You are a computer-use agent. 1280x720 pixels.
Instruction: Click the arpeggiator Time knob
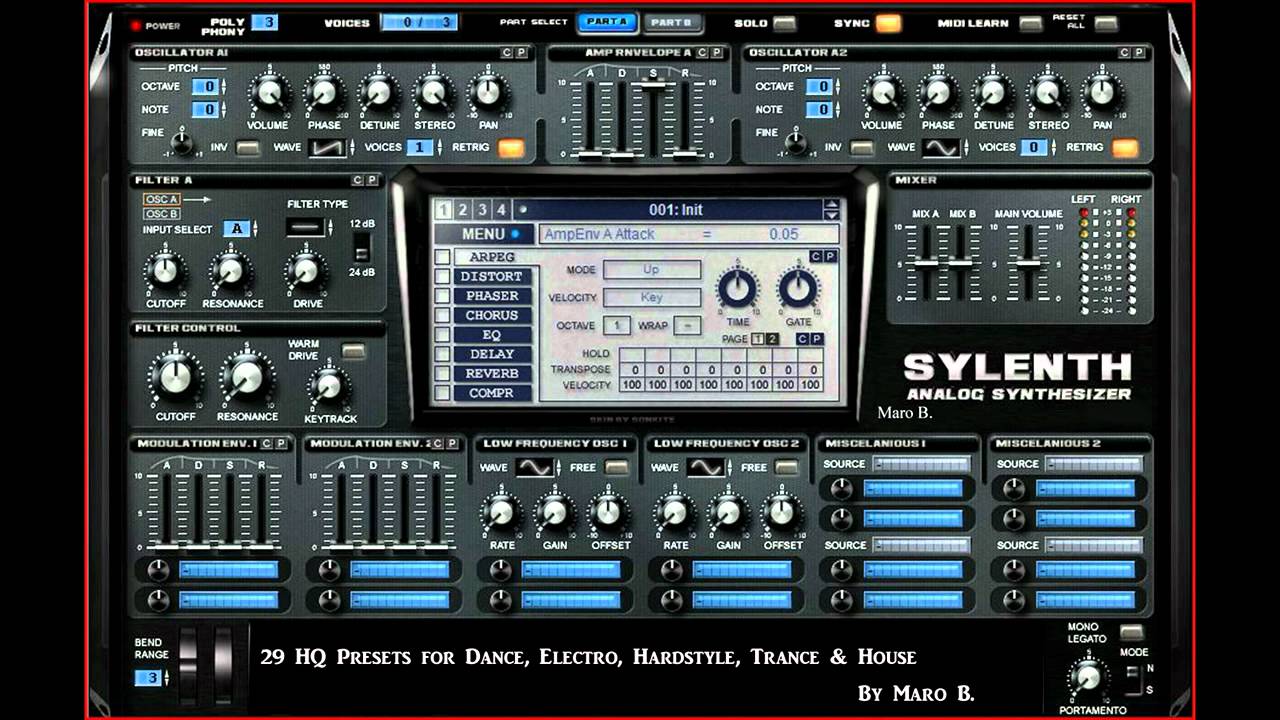tap(737, 289)
